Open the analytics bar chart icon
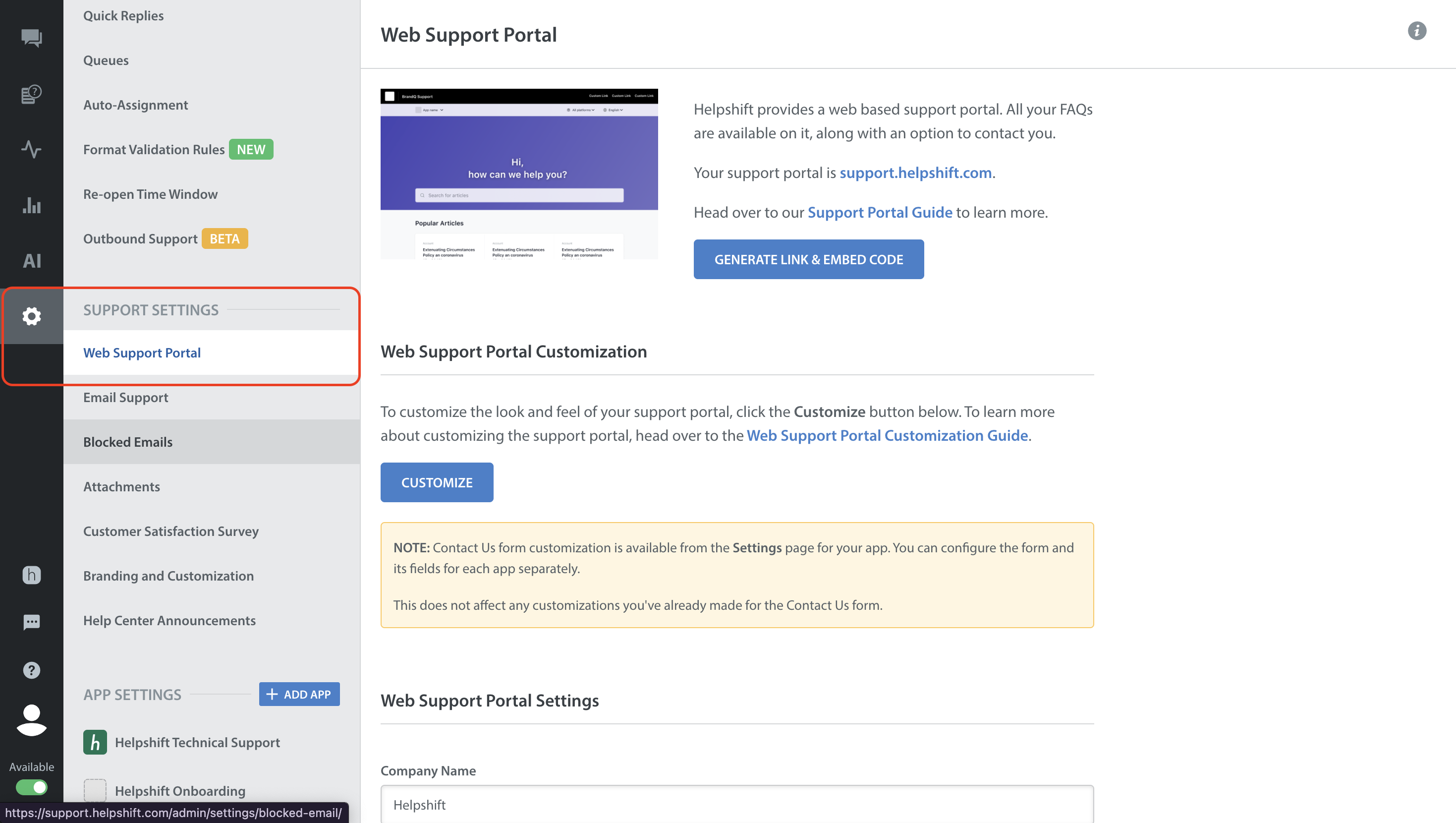Viewport: 1456px width, 823px height. pos(32,205)
